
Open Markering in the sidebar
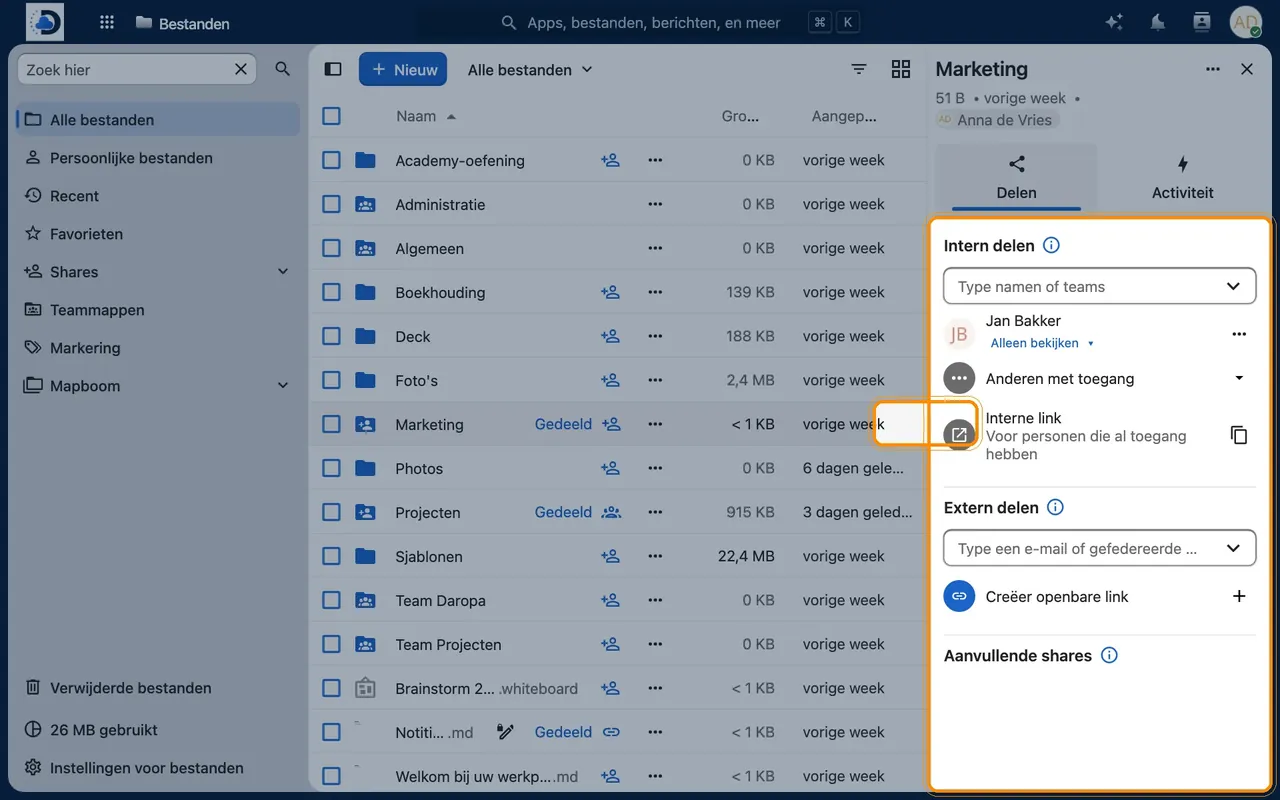click(158, 348)
